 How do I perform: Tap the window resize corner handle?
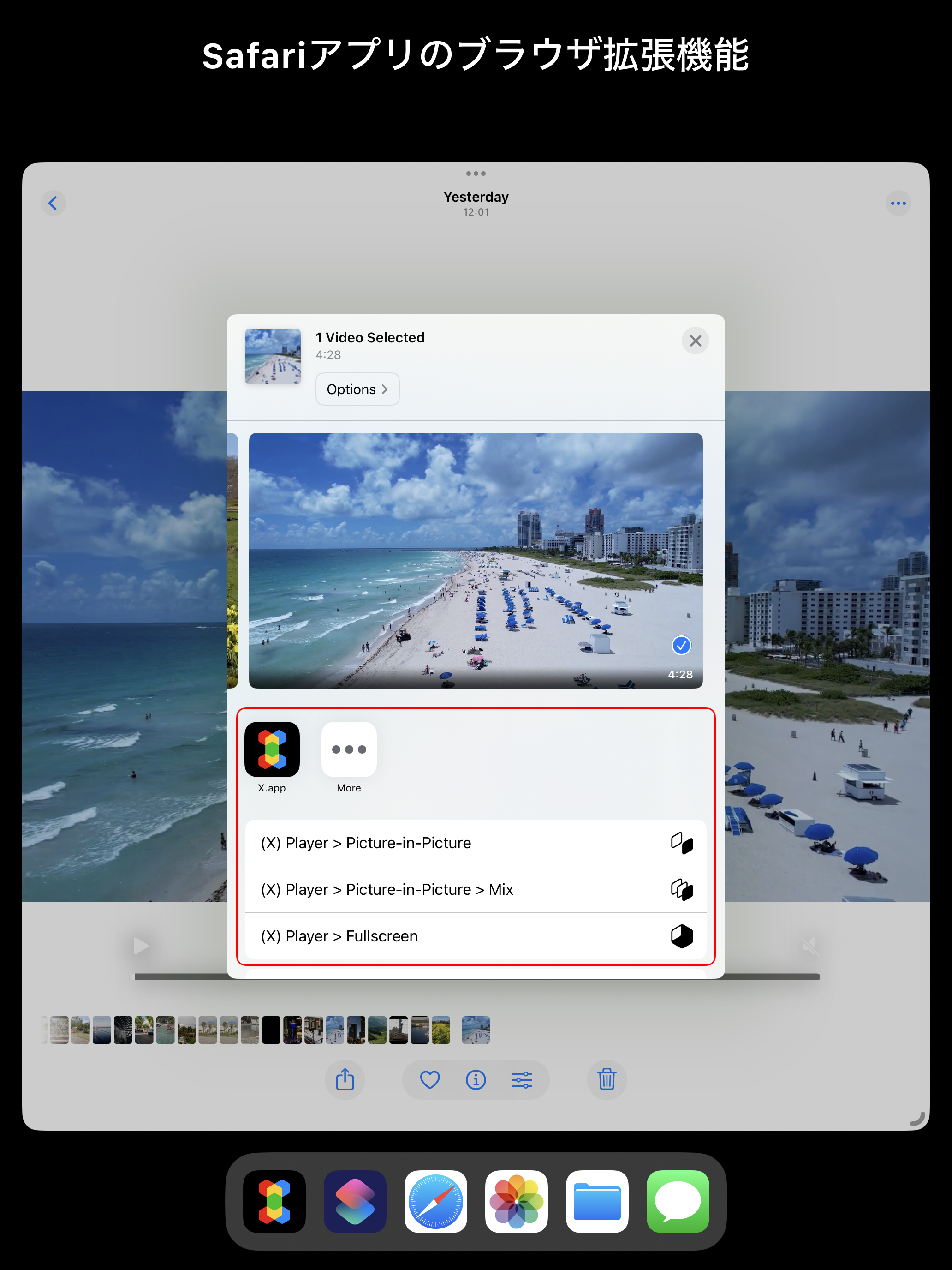pyautogui.click(x=917, y=1119)
